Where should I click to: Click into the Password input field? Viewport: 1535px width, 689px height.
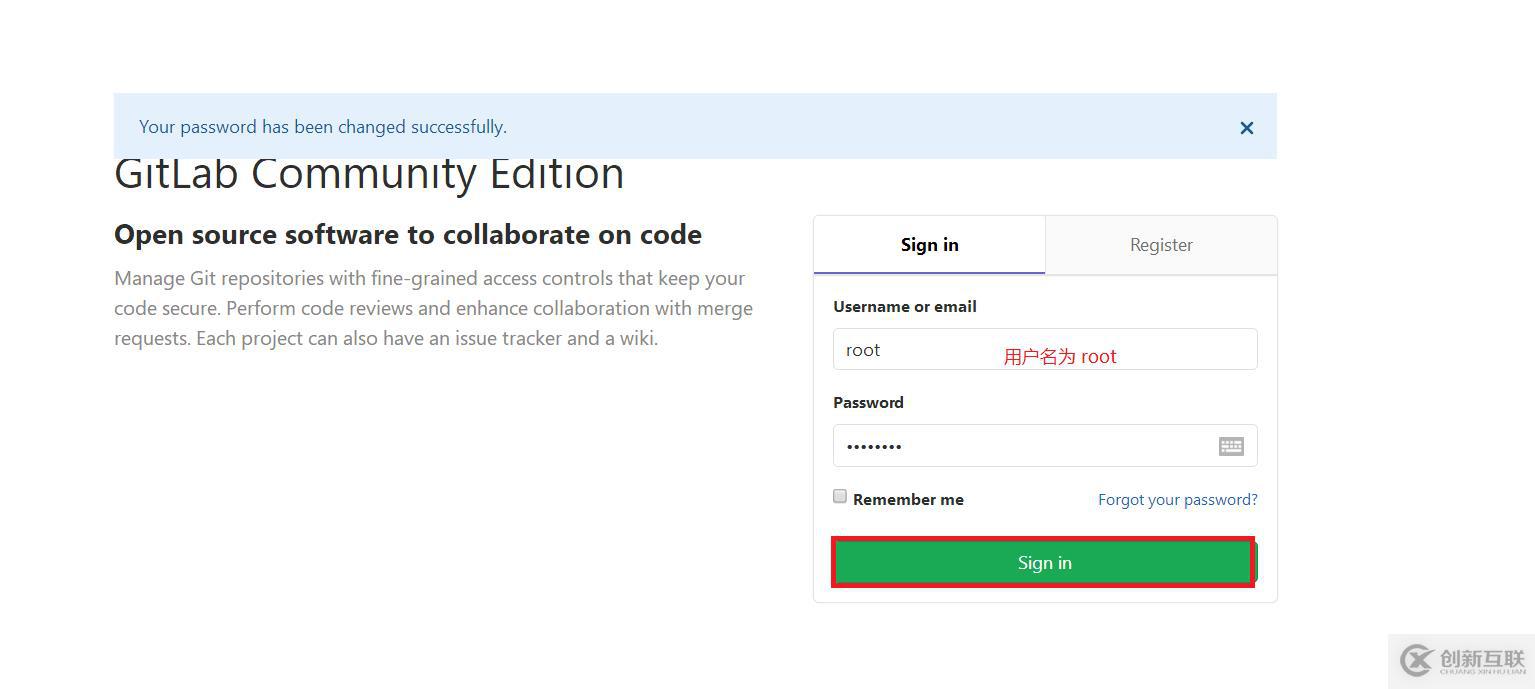click(1020, 446)
